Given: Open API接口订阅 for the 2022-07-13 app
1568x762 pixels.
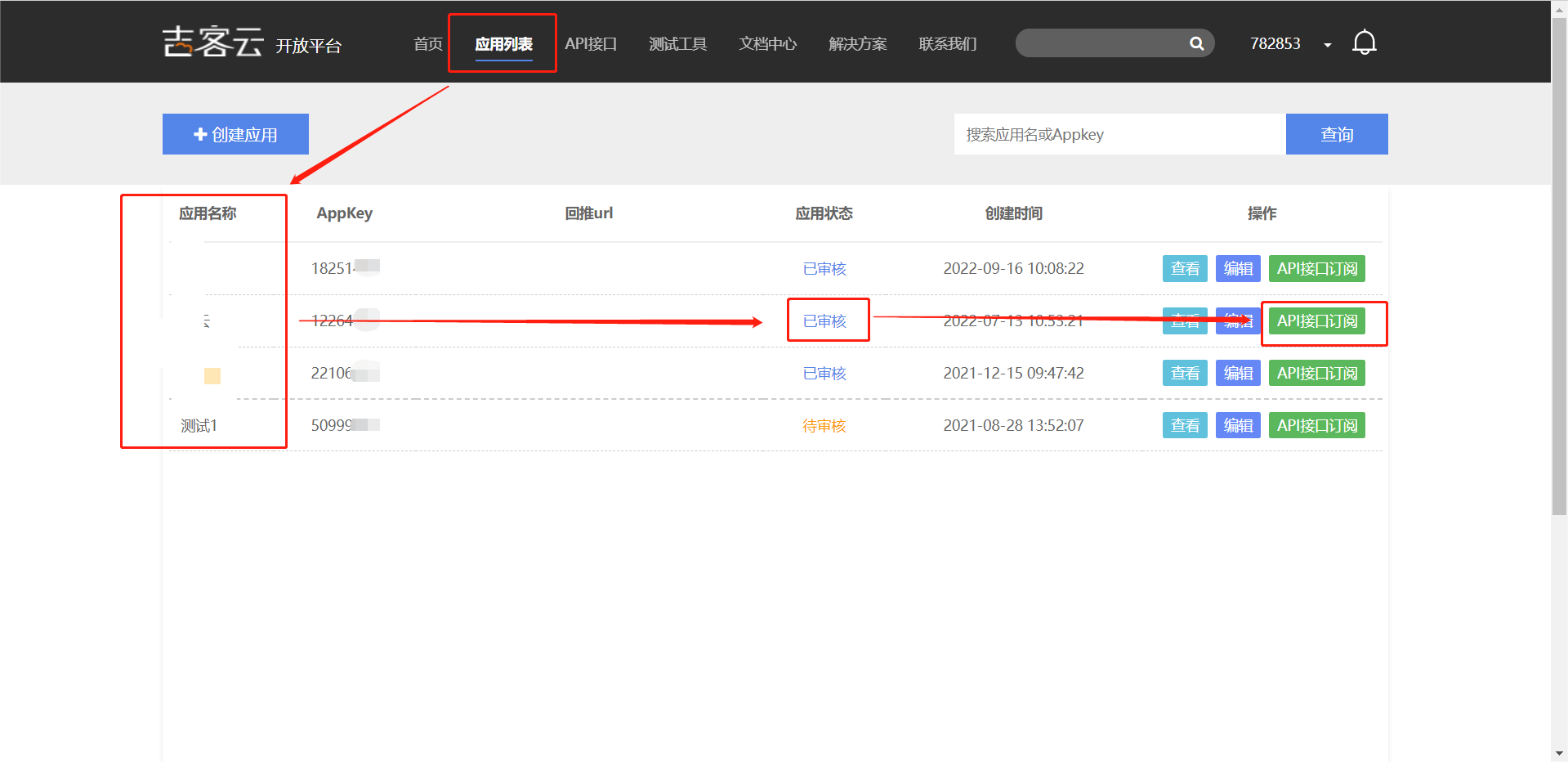Looking at the screenshot, I should (1316, 320).
